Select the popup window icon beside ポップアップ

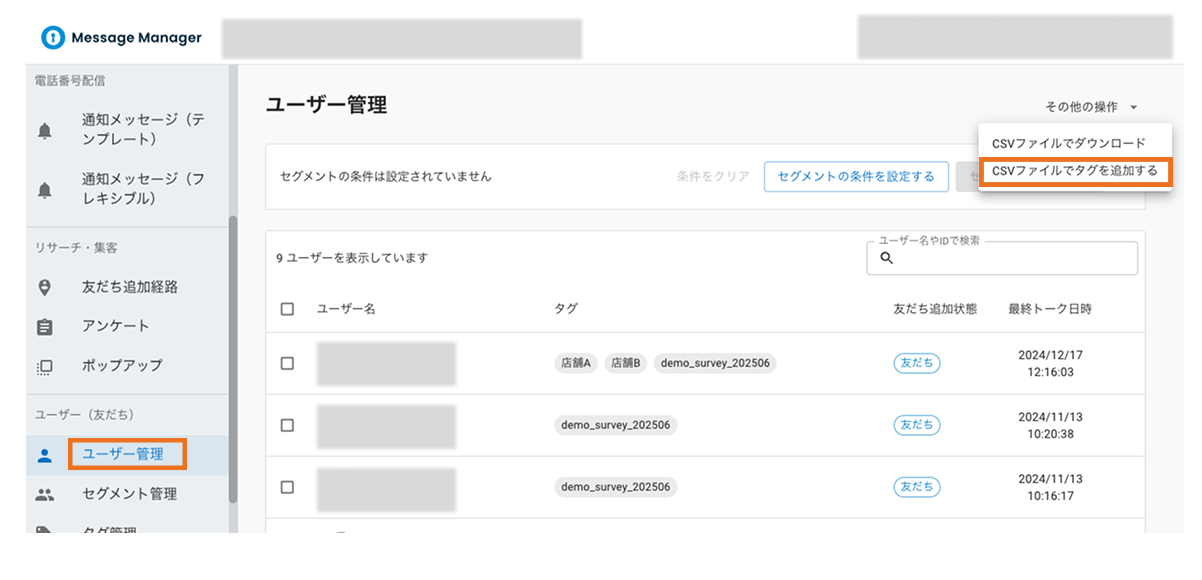[42, 366]
